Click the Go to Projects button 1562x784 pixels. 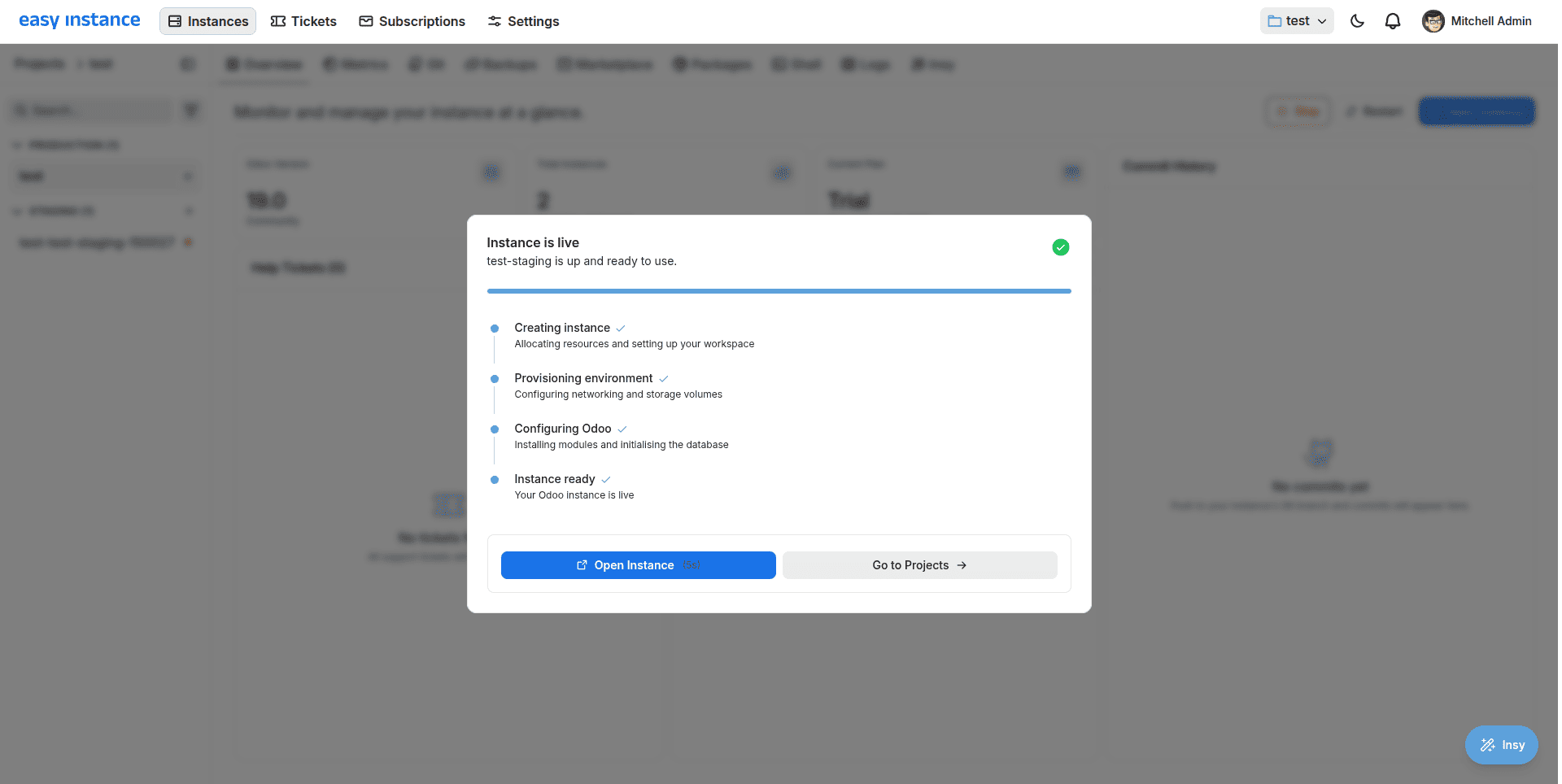pyautogui.click(x=919, y=565)
